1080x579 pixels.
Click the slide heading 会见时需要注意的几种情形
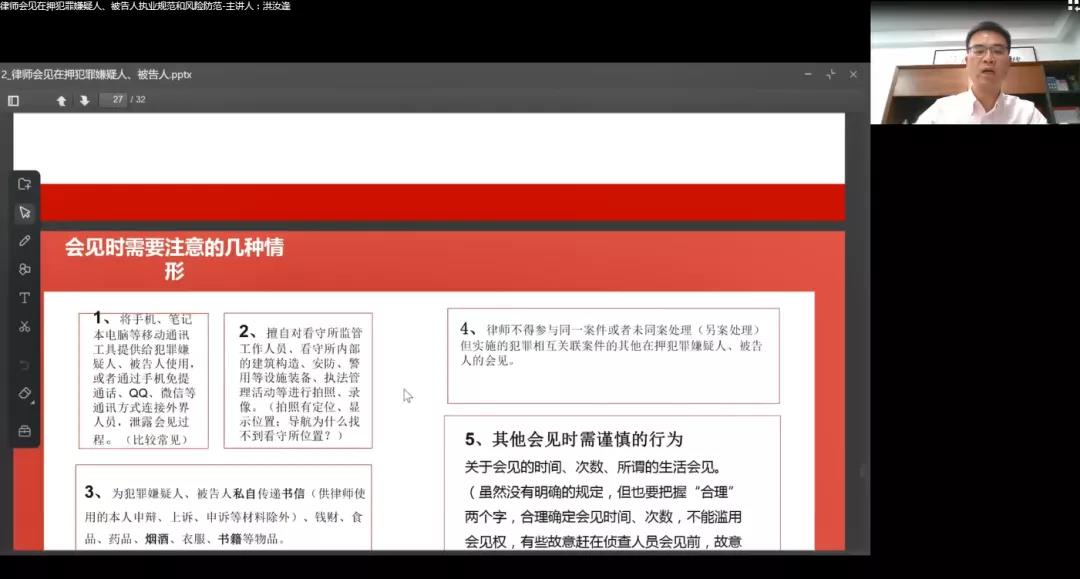tap(174, 258)
